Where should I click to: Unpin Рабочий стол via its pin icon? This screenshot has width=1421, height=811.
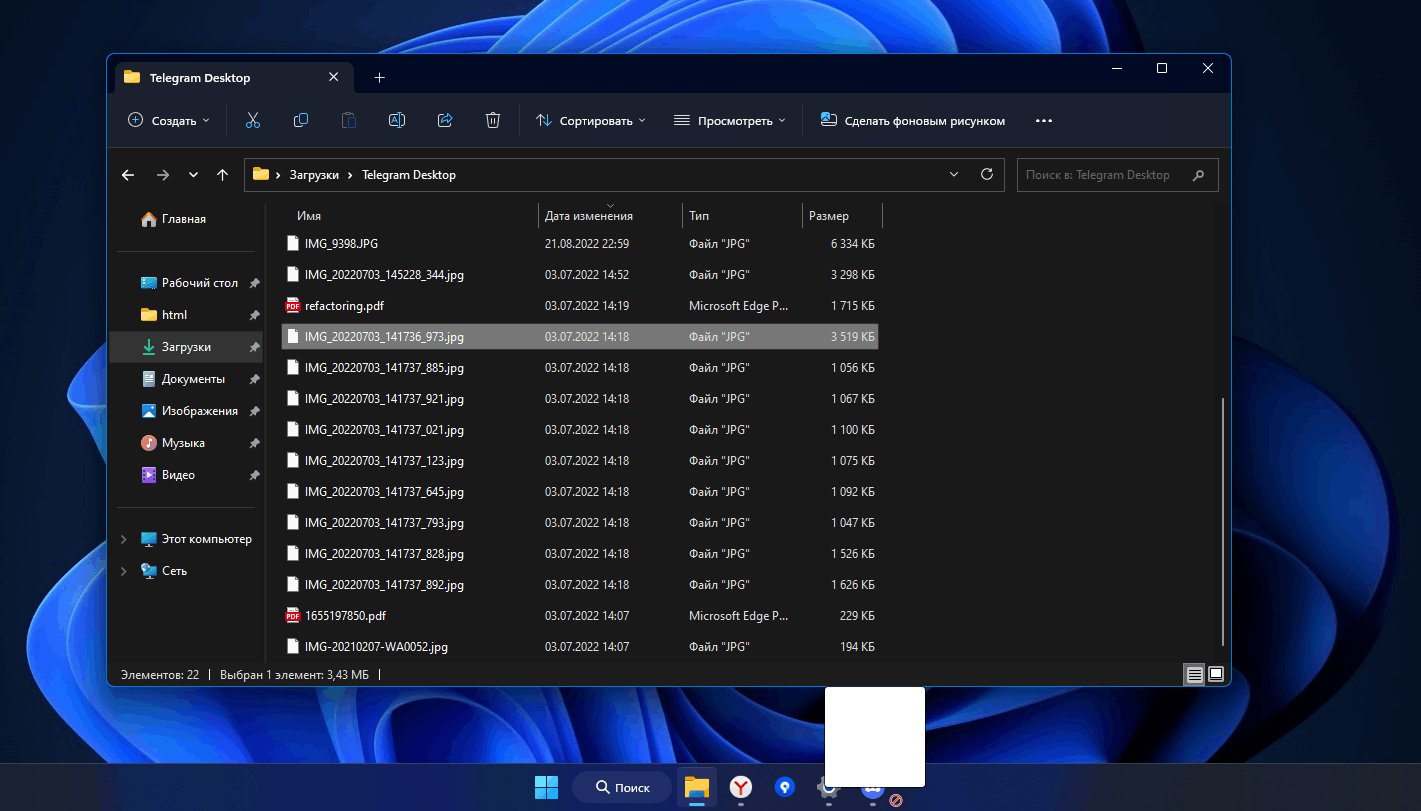point(254,284)
